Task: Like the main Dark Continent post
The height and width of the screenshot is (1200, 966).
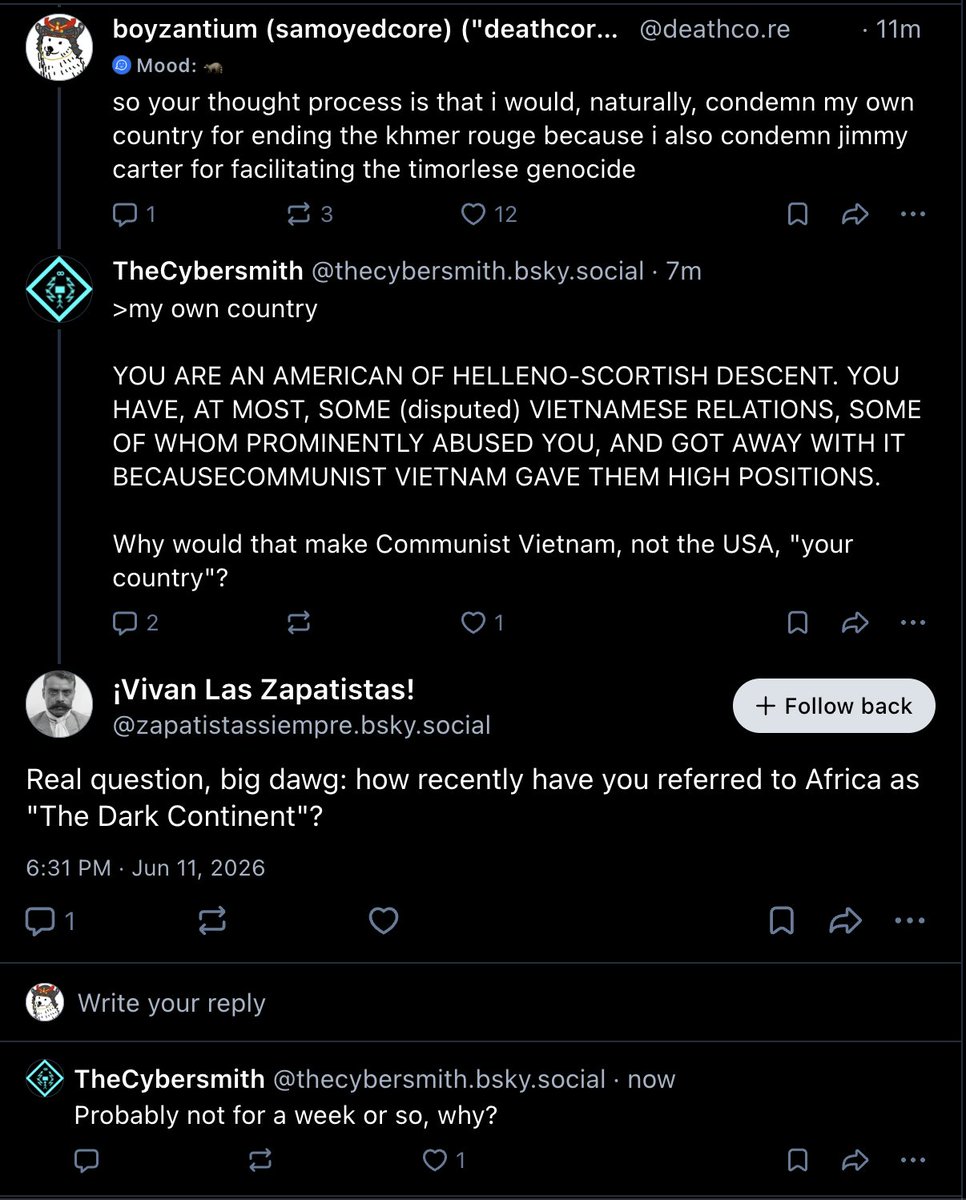Action: (384, 921)
